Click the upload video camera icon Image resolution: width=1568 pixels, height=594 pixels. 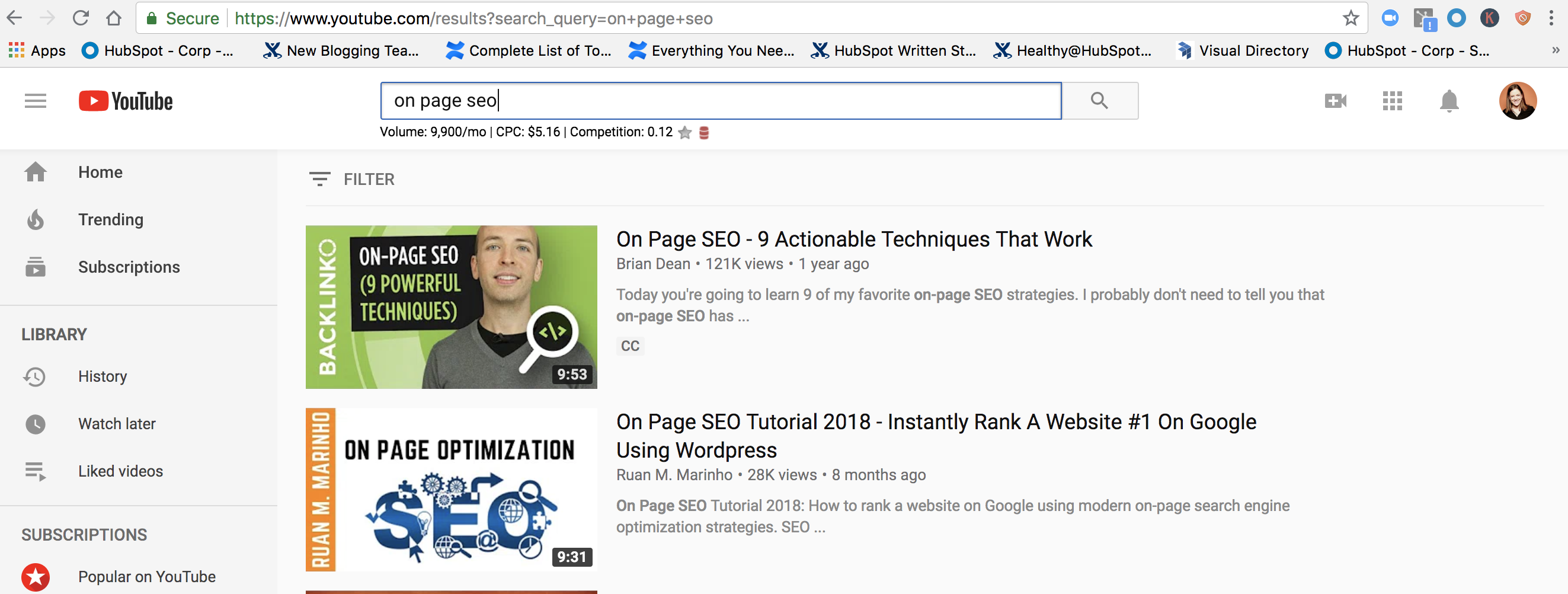(x=1335, y=101)
